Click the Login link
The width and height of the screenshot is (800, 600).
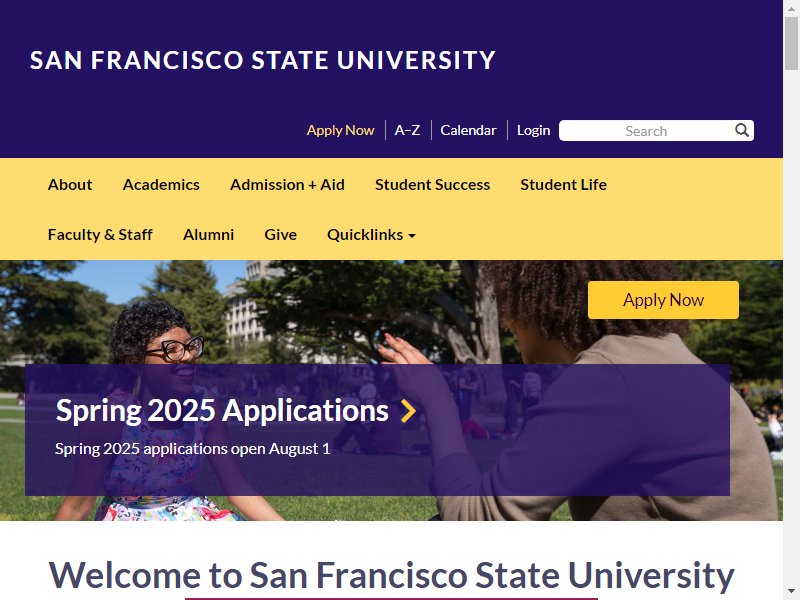533,130
